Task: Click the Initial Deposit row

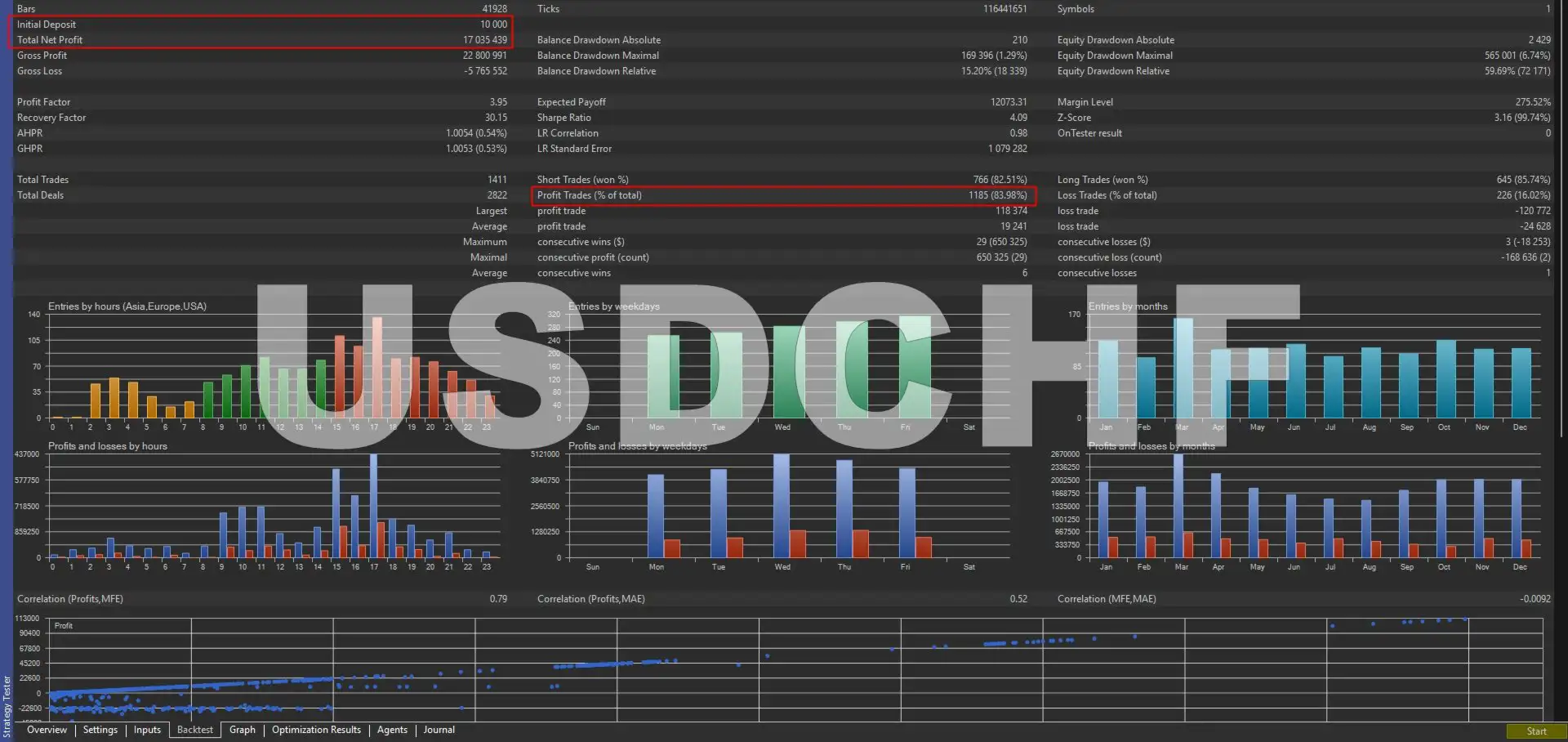Action: 261,25
